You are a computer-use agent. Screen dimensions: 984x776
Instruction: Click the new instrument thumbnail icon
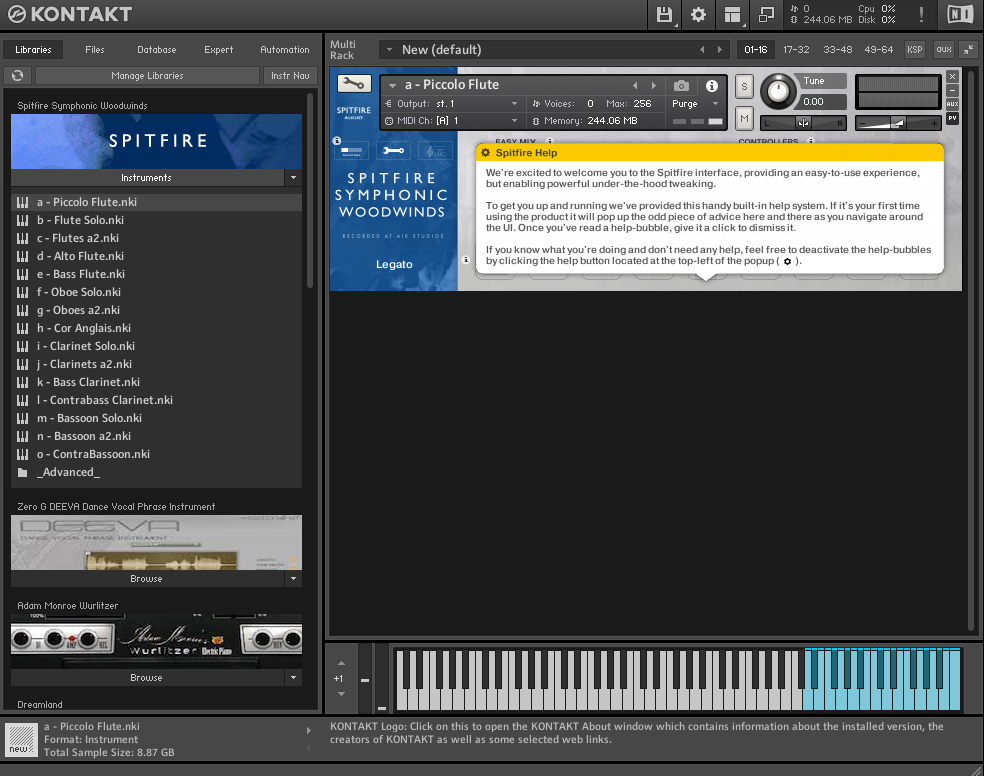pos(21,739)
